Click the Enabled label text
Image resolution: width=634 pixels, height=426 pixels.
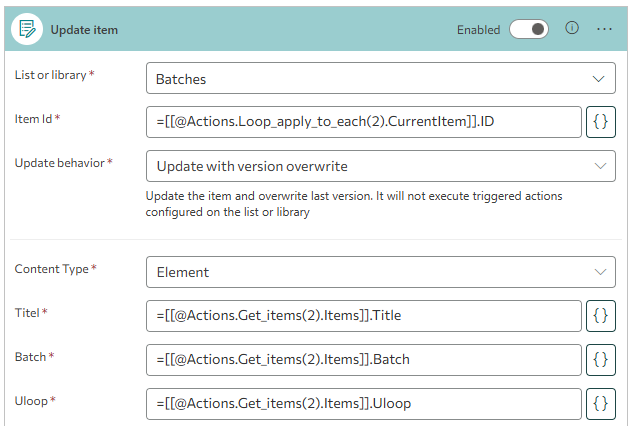pyautogui.click(x=478, y=30)
